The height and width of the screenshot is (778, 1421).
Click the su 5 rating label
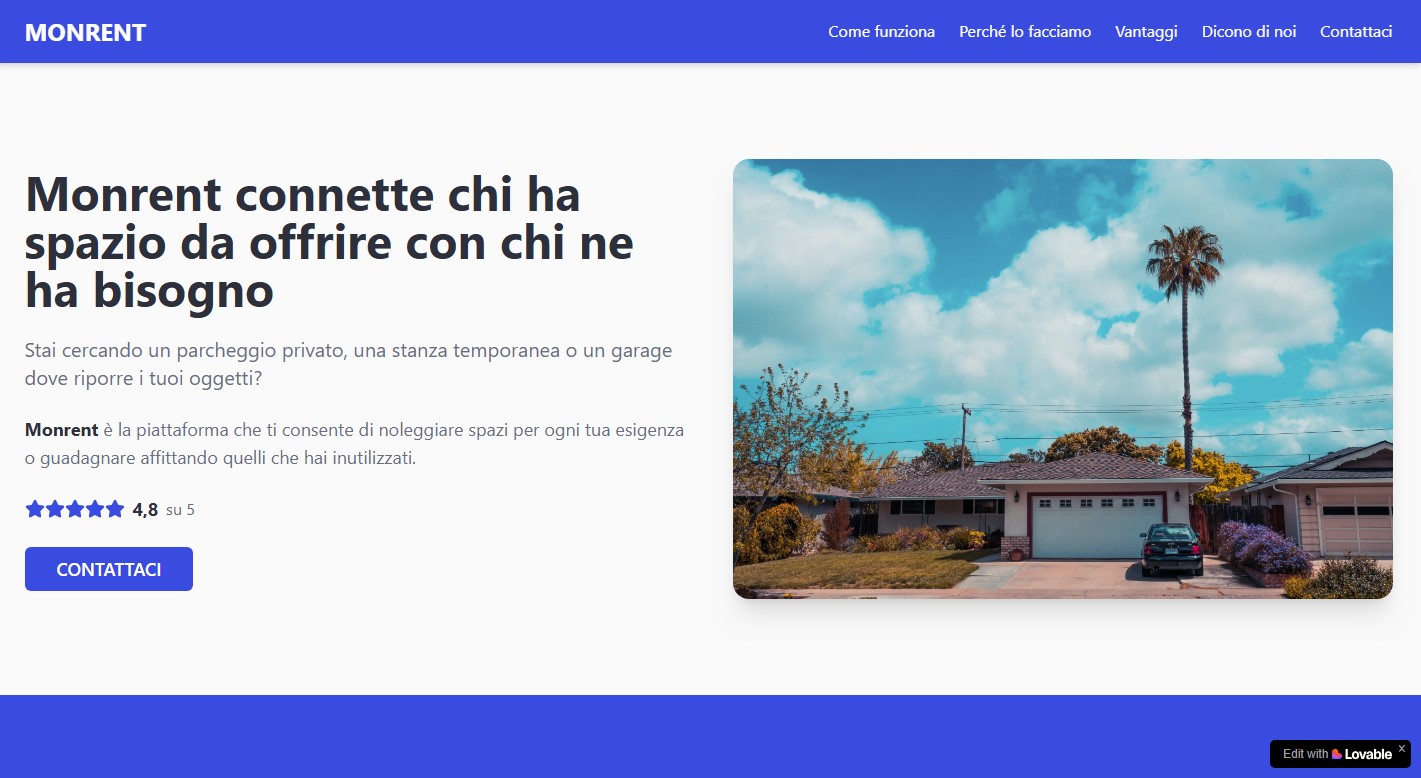(x=181, y=509)
